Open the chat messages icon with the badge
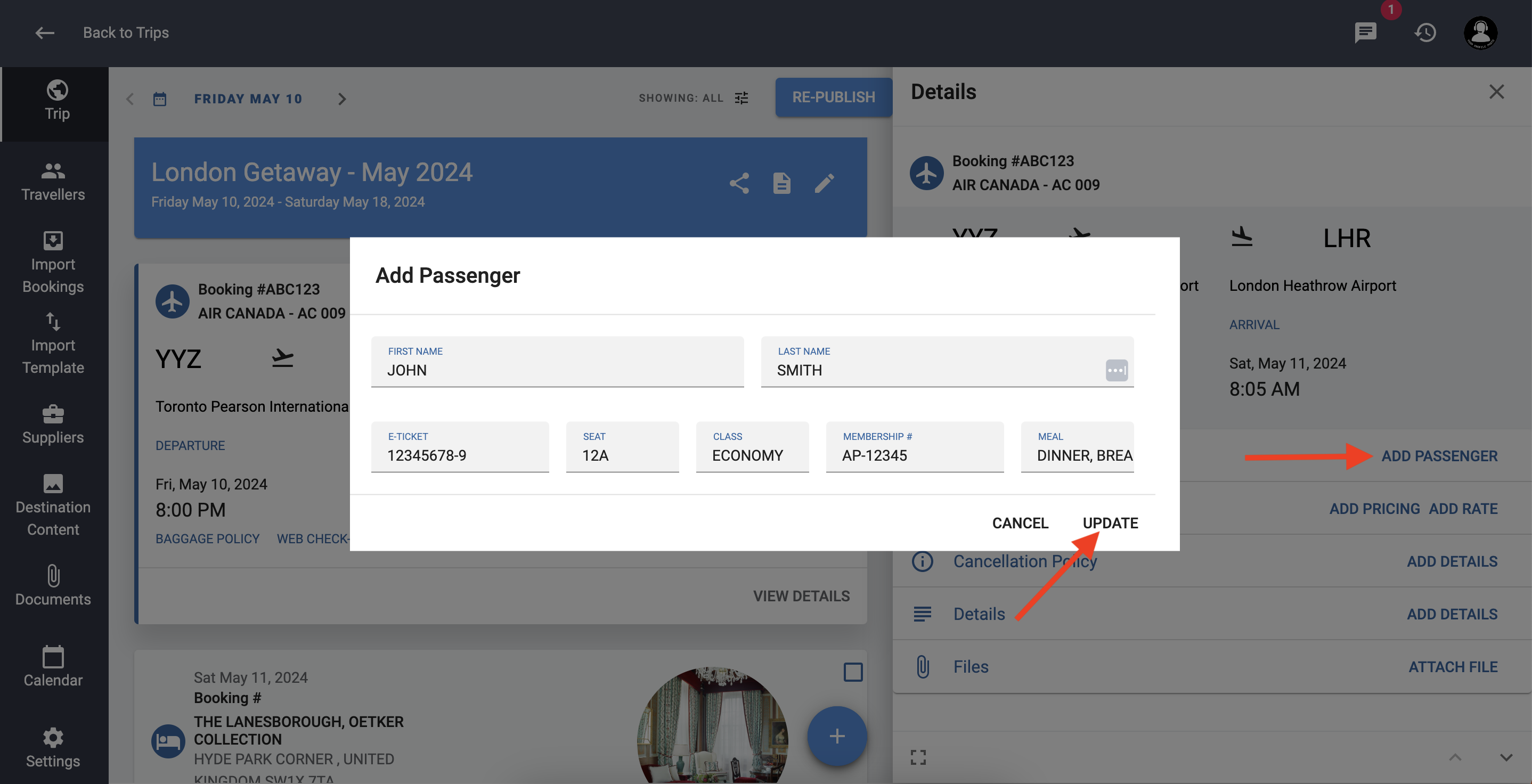 pos(1365,32)
